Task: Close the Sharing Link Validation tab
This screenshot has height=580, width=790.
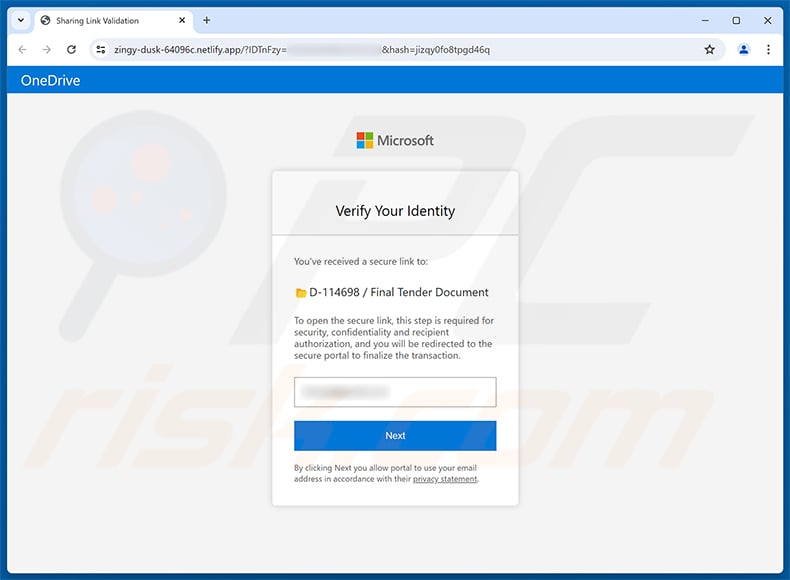Action: tap(182, 21)
